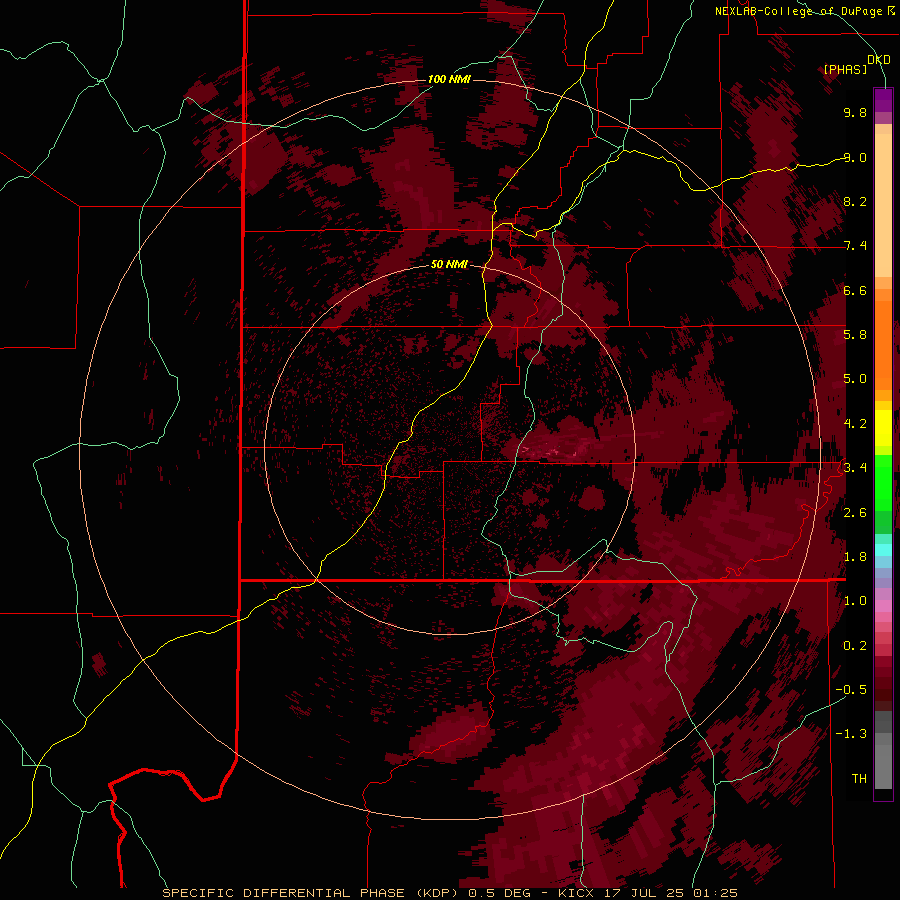The height and width of the screenshot is (900, 900).
Task: Select the 1.8 scale value
Action: pyautogui.click(x=855, y=557)
